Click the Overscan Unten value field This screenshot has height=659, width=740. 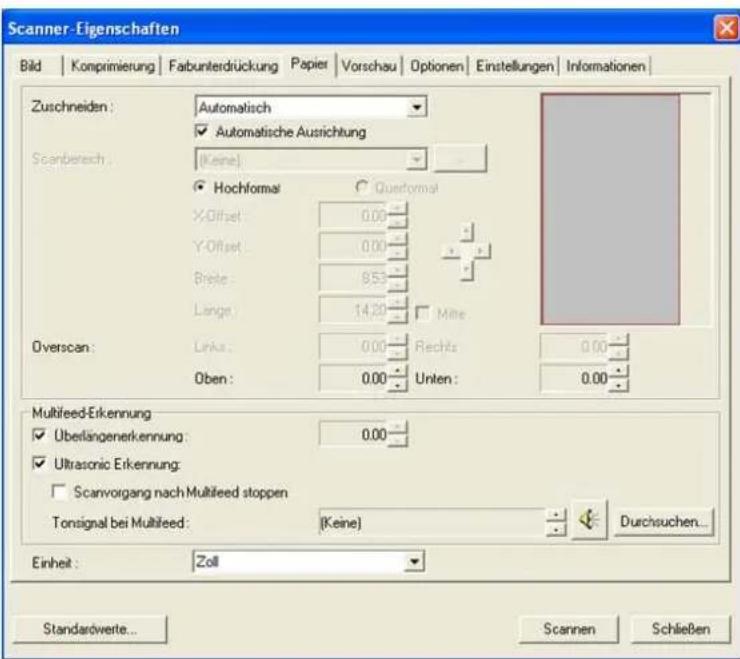click(x=575, y=378)
